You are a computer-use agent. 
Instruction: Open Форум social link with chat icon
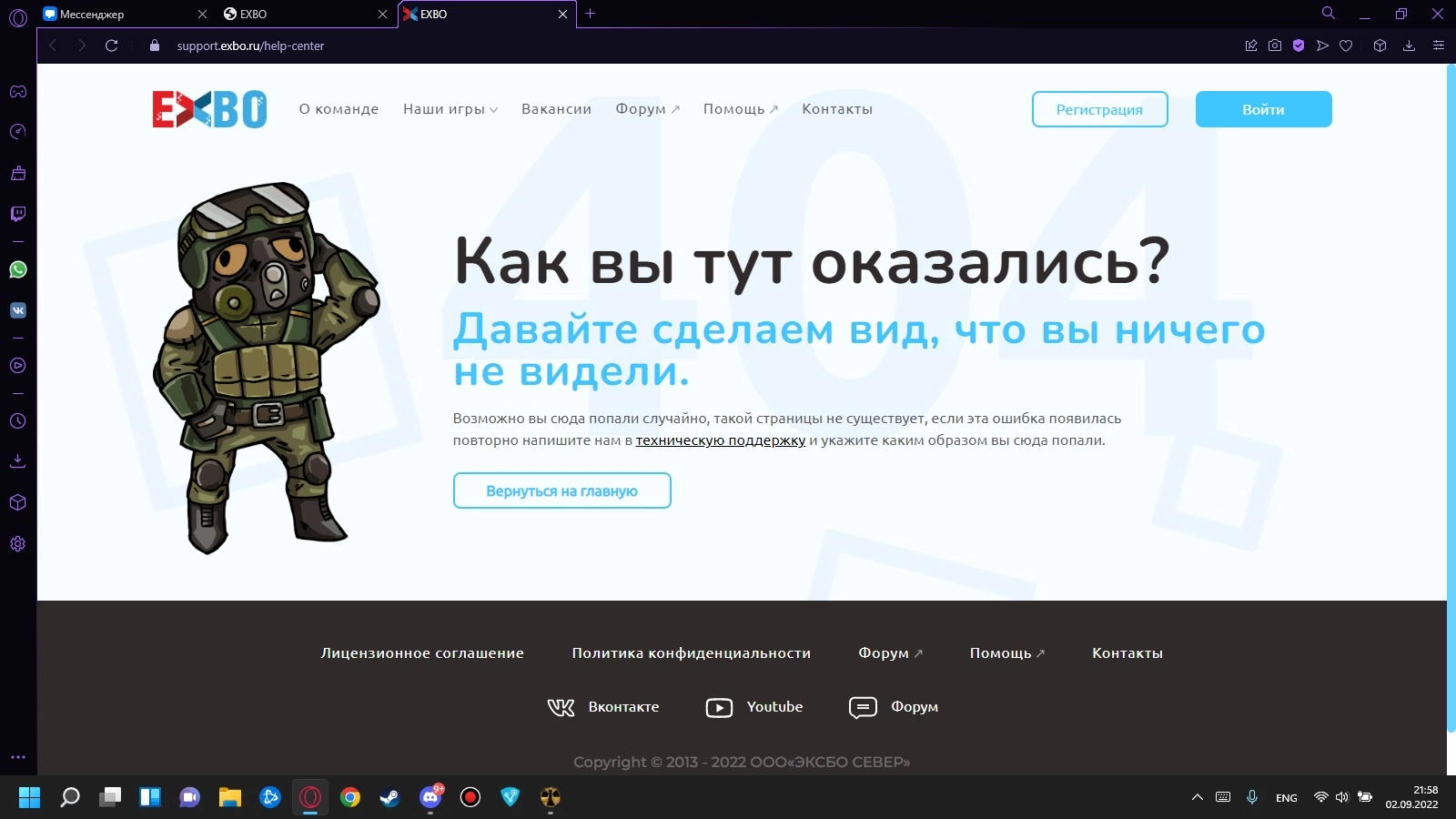point(893,707)
